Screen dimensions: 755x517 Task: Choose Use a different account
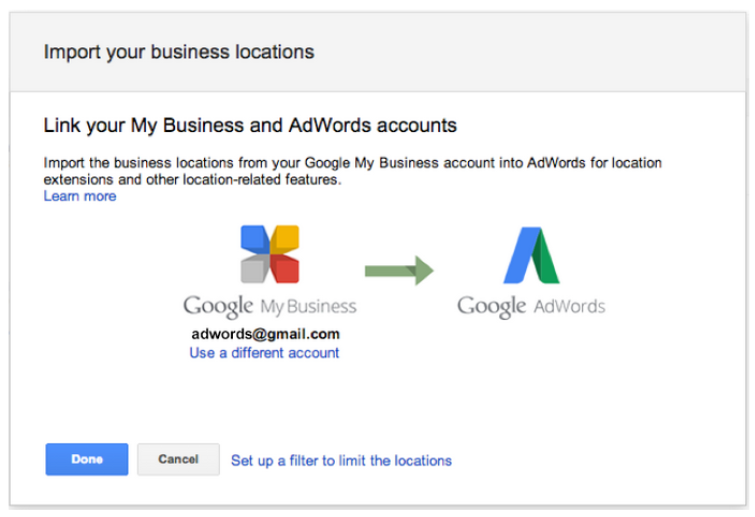tap(264, 353)
